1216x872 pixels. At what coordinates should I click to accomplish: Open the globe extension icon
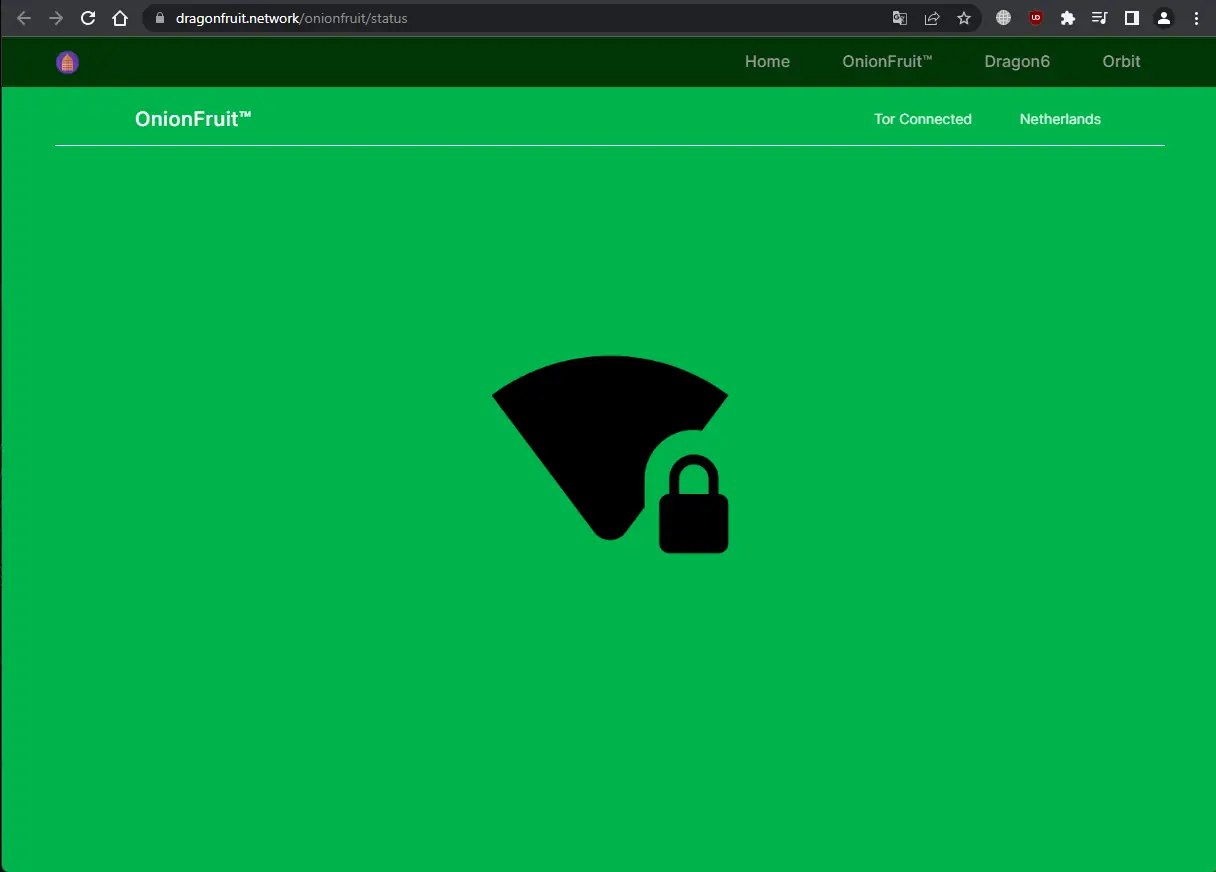[x=1004, y=18]
